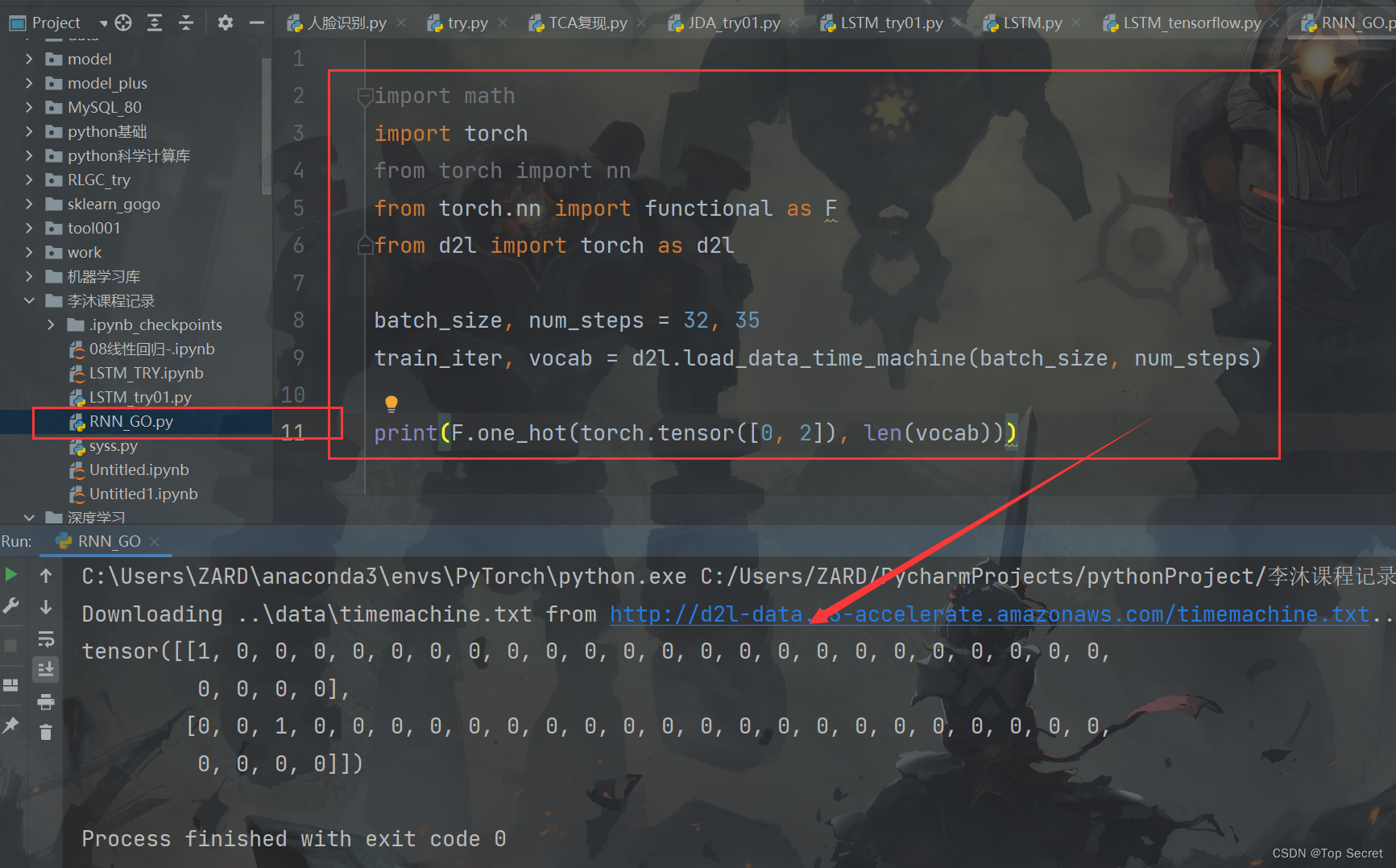Toggle soft-wrap in the Run console

point(46,639)
